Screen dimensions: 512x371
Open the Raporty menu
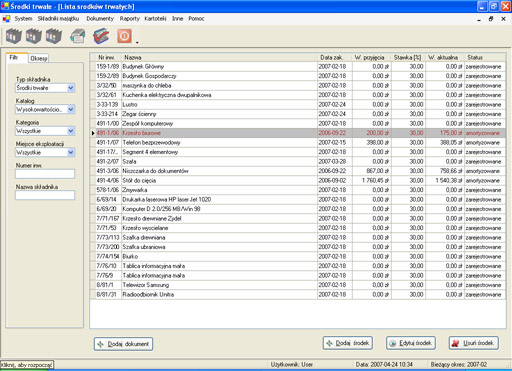point(130,19)
